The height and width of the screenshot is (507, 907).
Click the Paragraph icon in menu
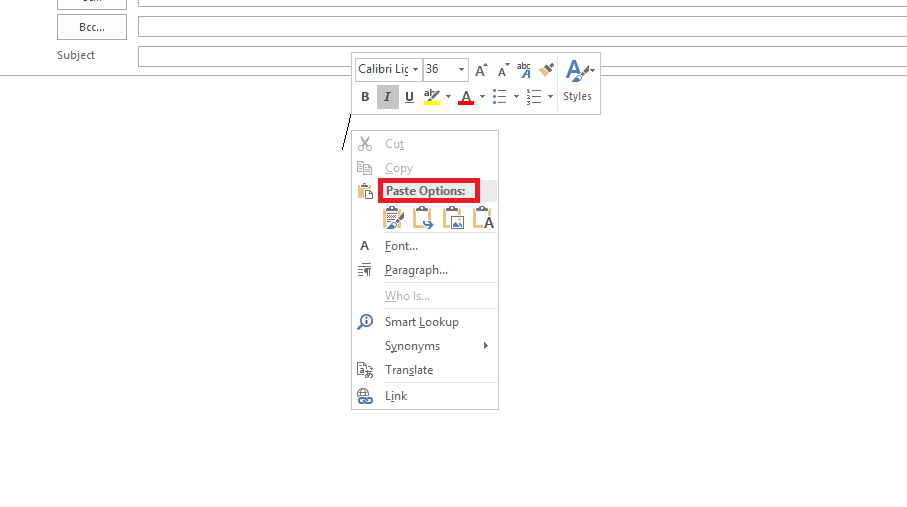(x=364, y=270)
